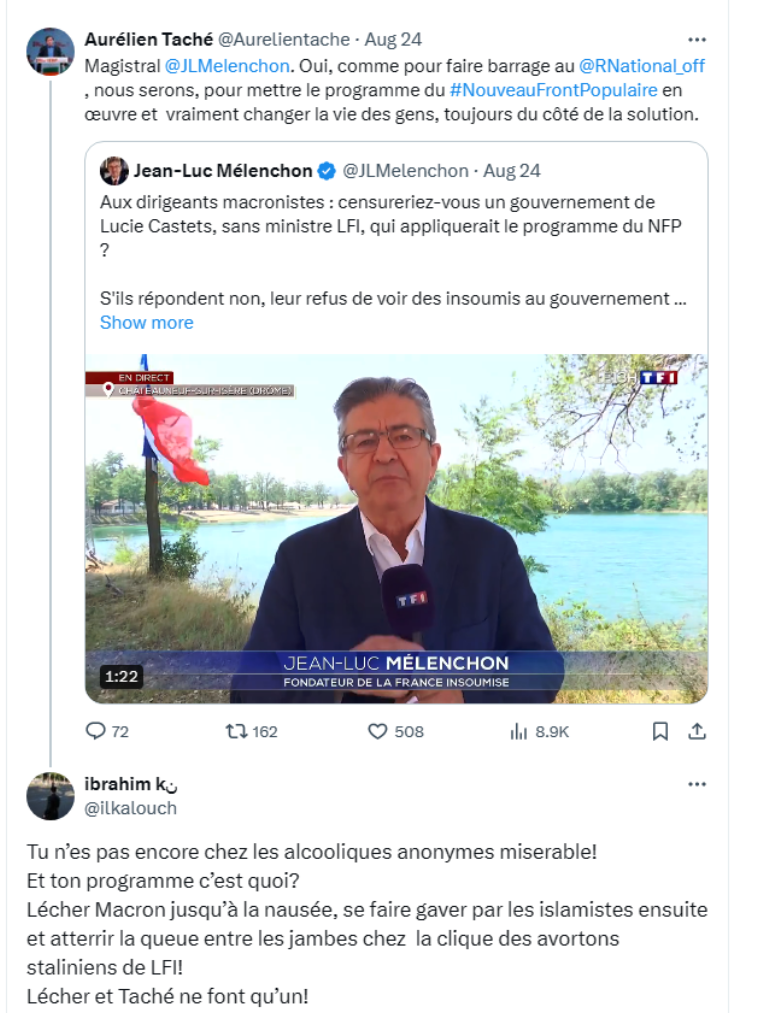Expand quoted tweet with Show more

pyautogui.click(x=147, y=322)
